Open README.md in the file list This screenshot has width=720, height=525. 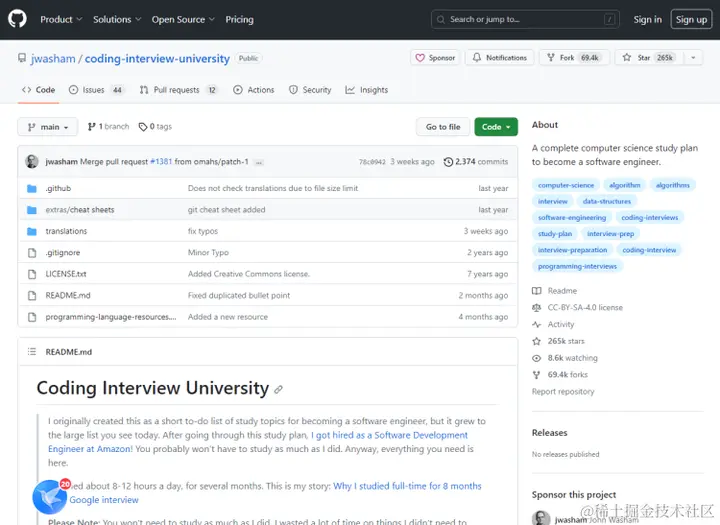pos(68,295)
